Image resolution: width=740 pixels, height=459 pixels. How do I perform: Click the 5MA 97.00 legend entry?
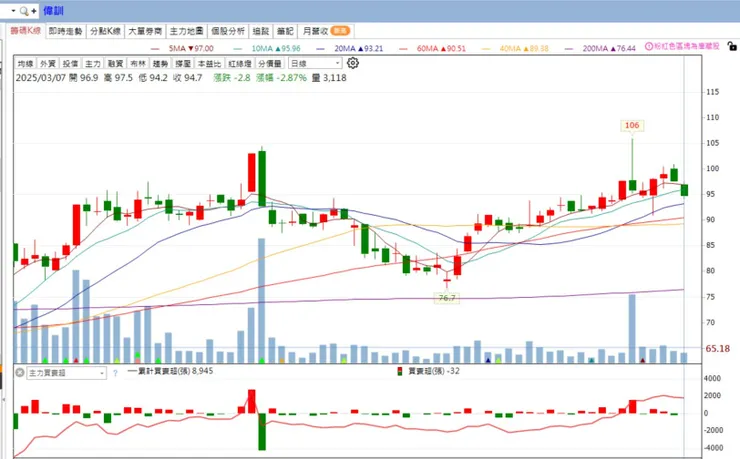pyautogui.click(x=182, y=48)
